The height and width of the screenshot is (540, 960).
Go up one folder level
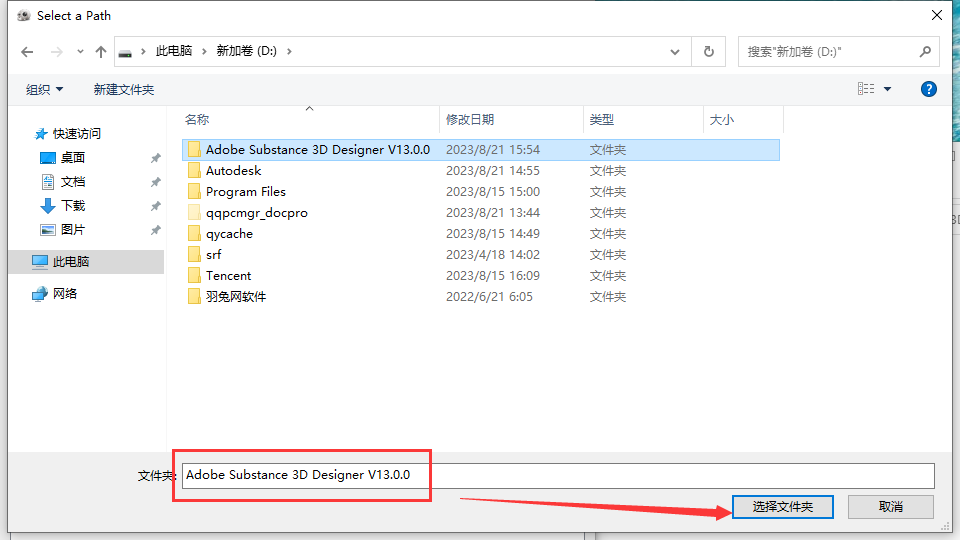101,52
